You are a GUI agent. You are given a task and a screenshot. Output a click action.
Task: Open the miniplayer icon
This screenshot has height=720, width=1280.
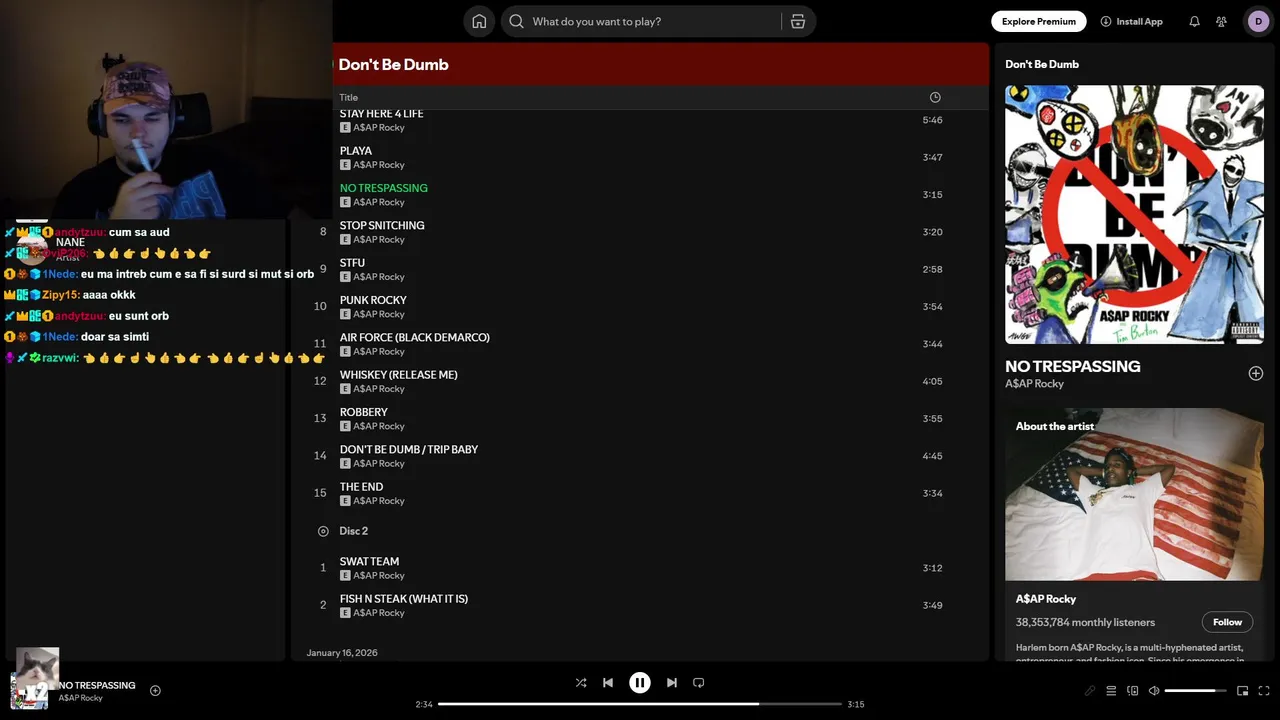click(1243, 690)
